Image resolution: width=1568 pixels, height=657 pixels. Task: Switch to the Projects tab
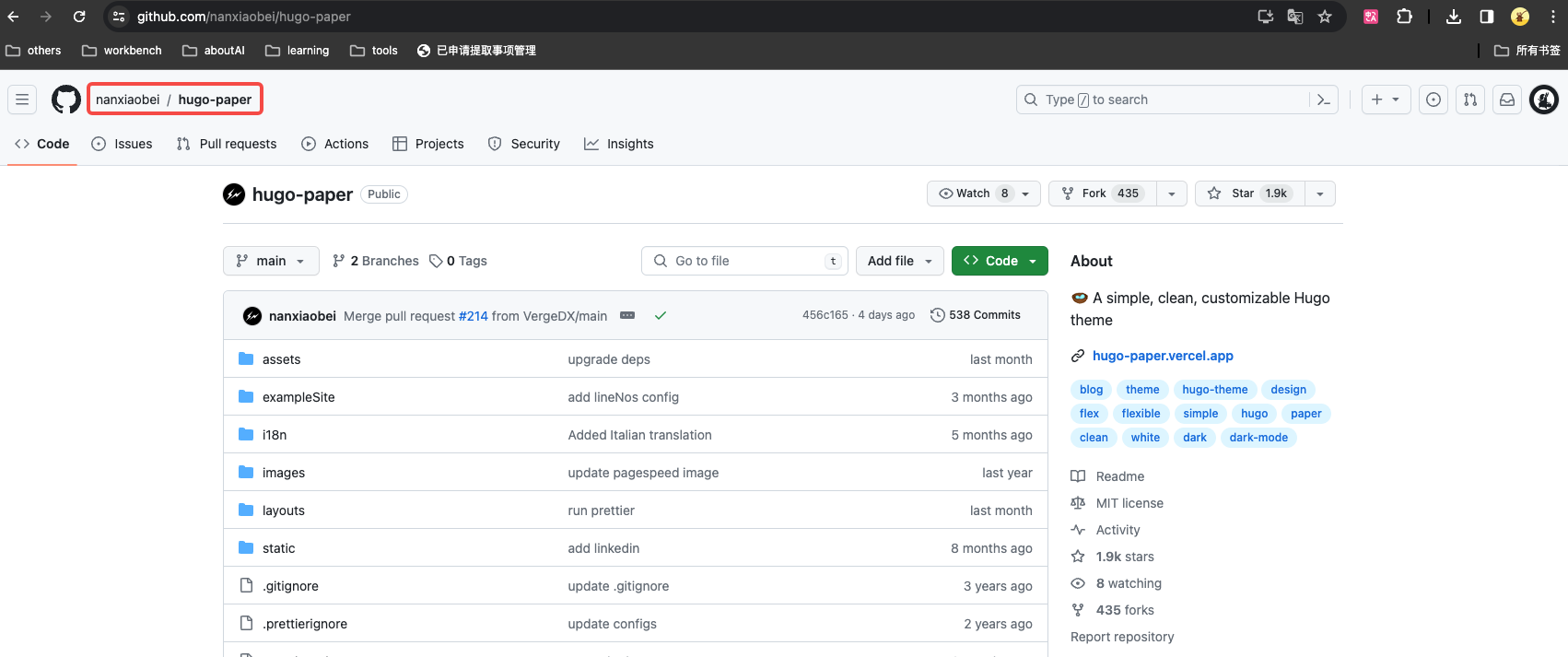tap(427, 144)
